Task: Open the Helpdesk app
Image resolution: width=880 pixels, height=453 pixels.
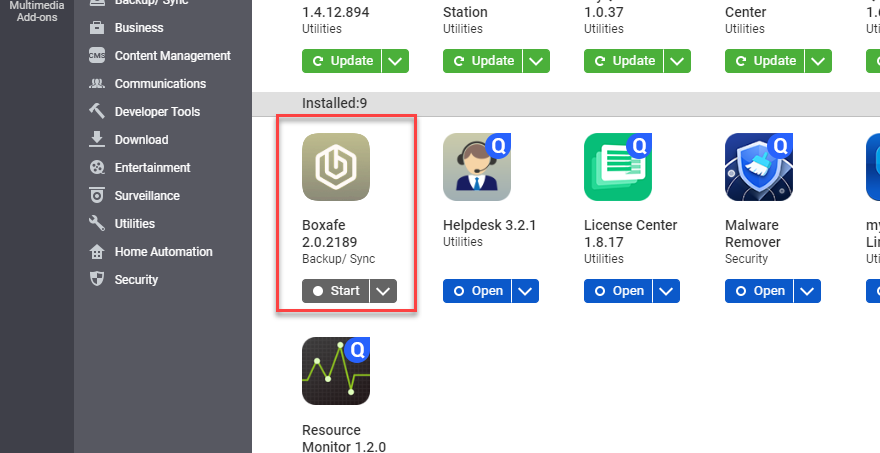Action: pos(476,291)
